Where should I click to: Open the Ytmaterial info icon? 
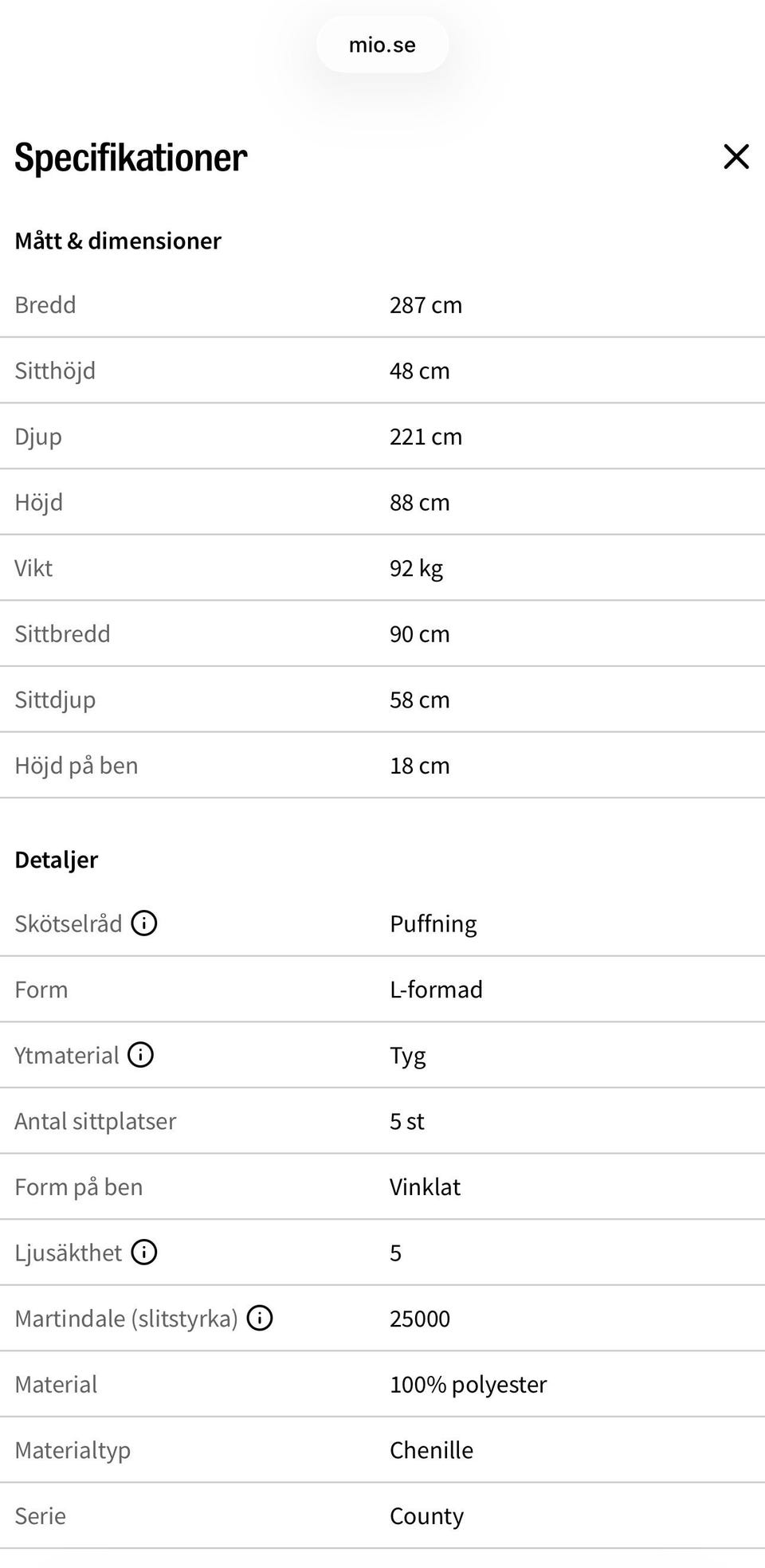click(141, 1055)
